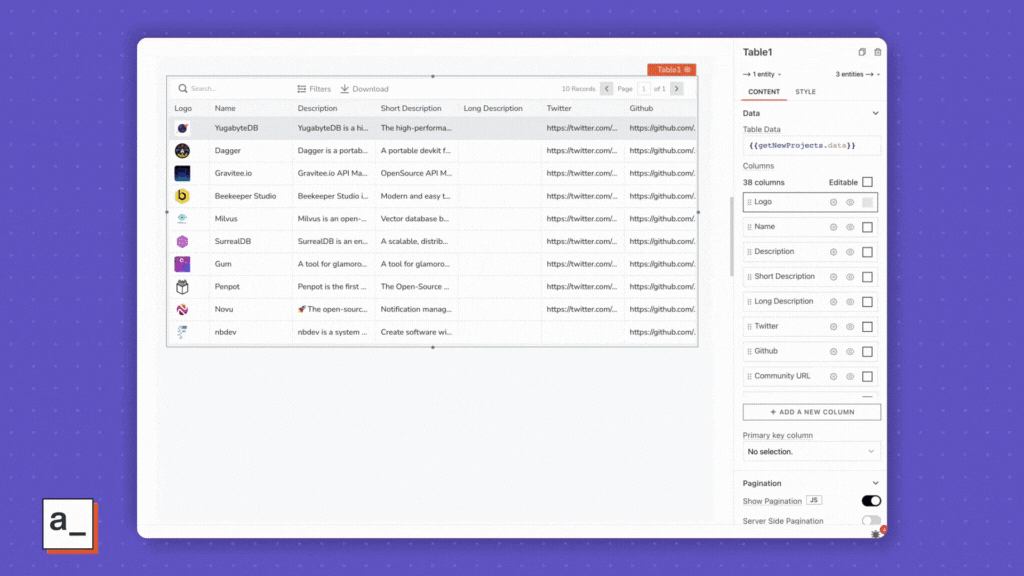
Task: Click the Download button in table
Action: (364, 89)
